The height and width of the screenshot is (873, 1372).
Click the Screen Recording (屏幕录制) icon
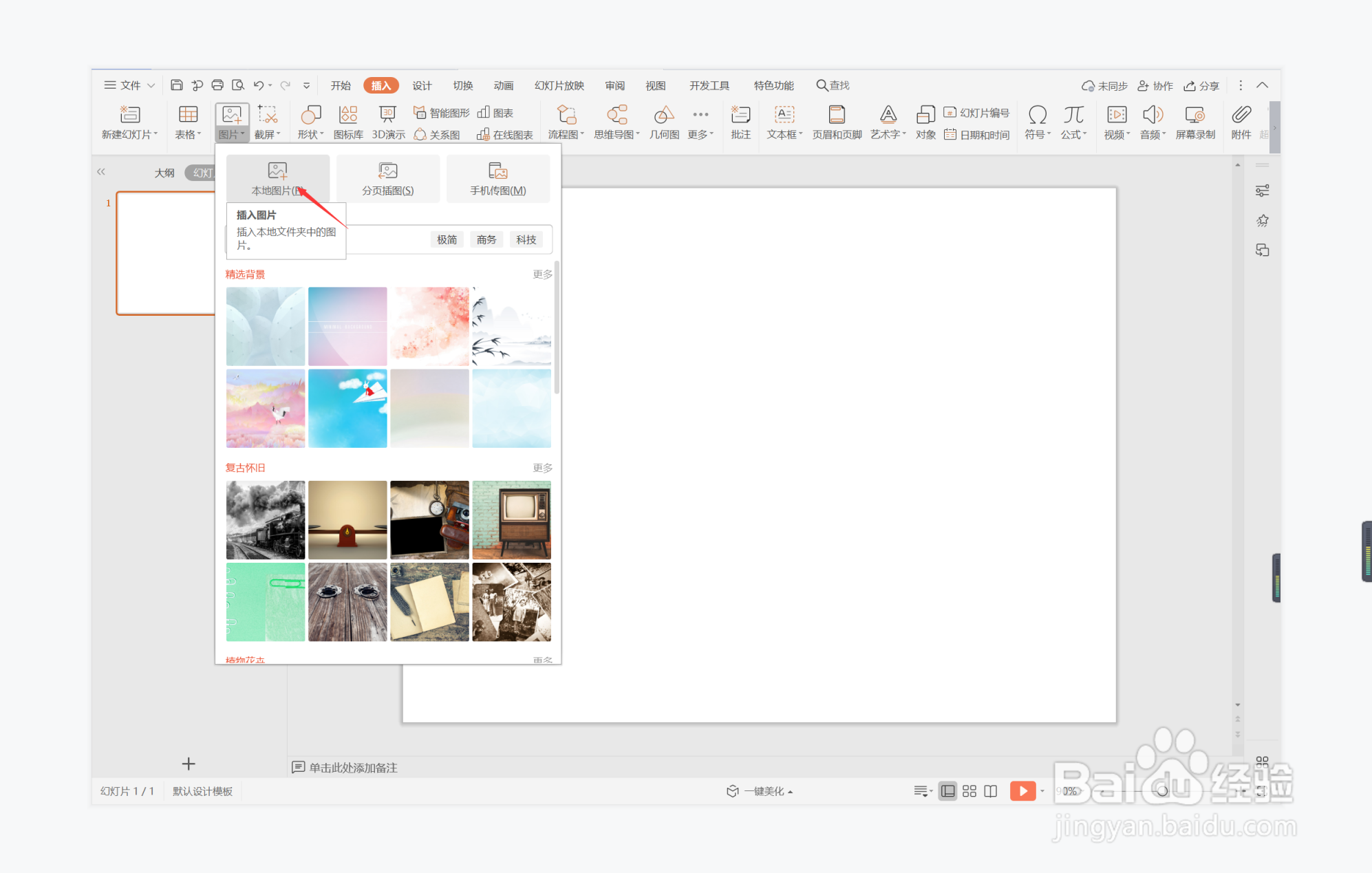(1195, 114)
